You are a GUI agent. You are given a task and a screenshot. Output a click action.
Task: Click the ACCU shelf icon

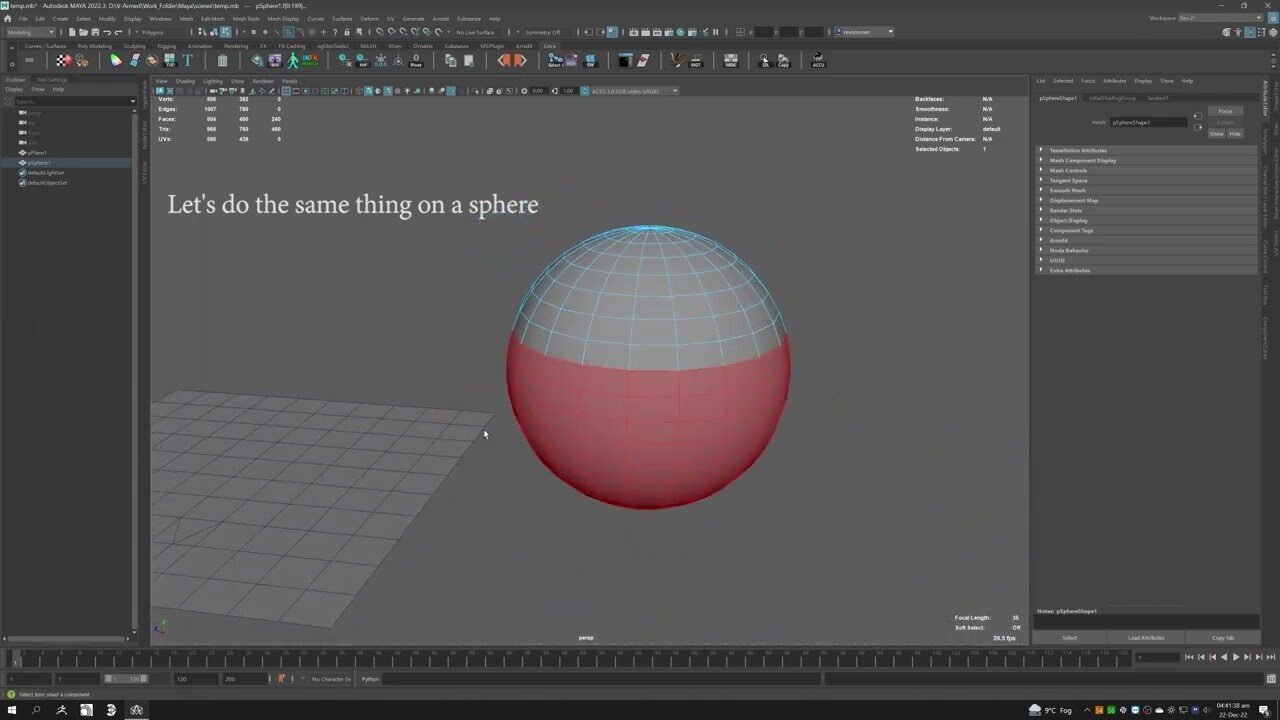click(818, 61)
